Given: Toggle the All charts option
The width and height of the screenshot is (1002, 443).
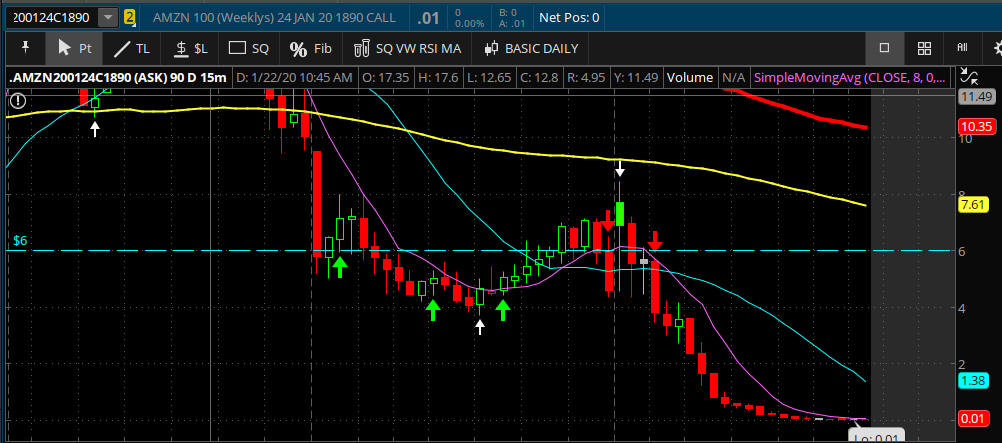Looking at the screenshot, I should click(x=962, y=48).
